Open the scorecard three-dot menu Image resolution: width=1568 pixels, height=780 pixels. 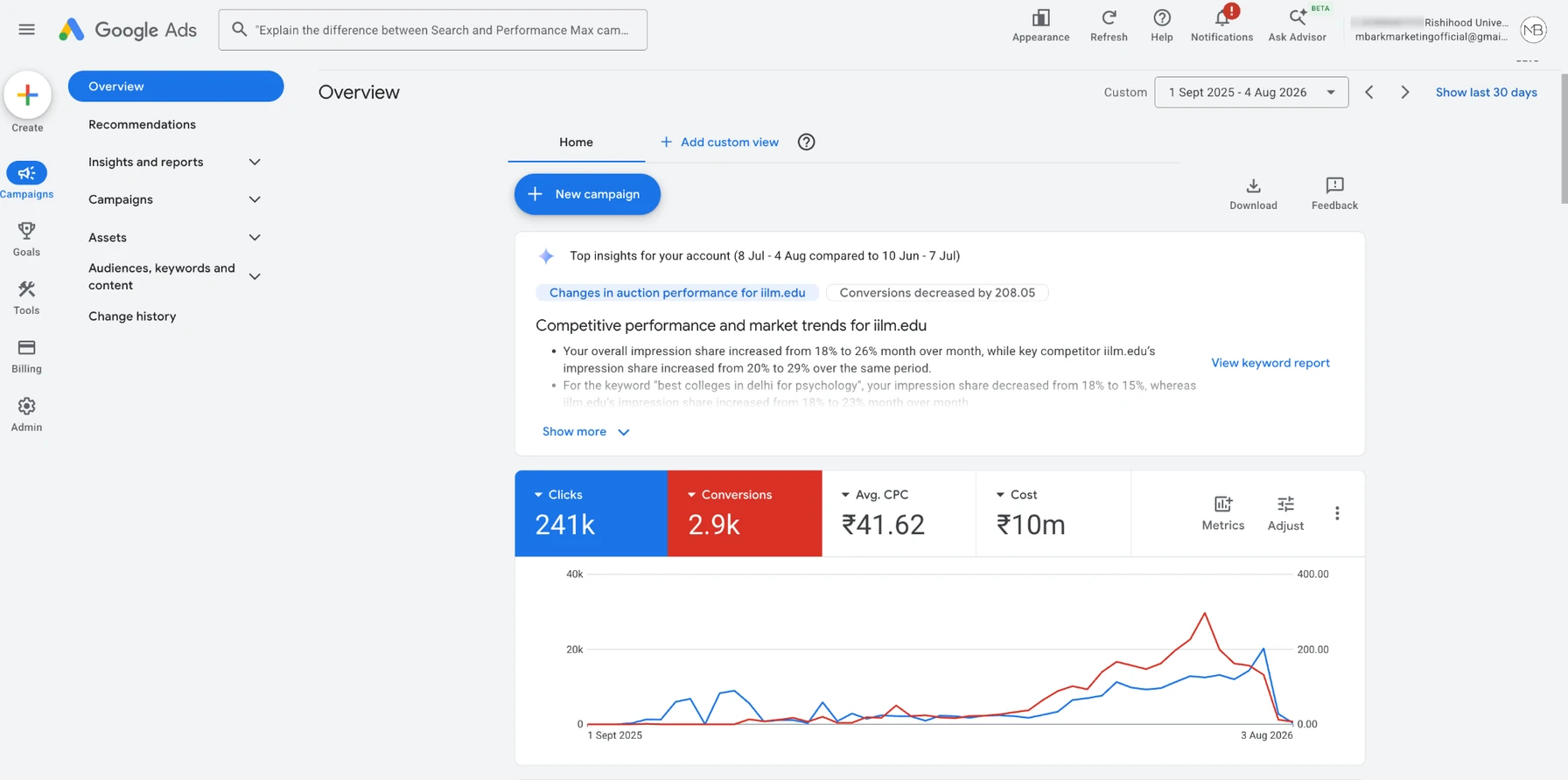pos(1337,513)
